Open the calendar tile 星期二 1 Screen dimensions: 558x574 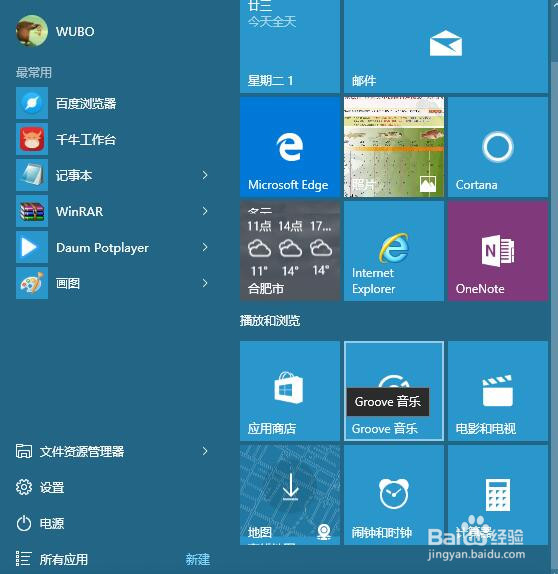click(x=290, y=46)
